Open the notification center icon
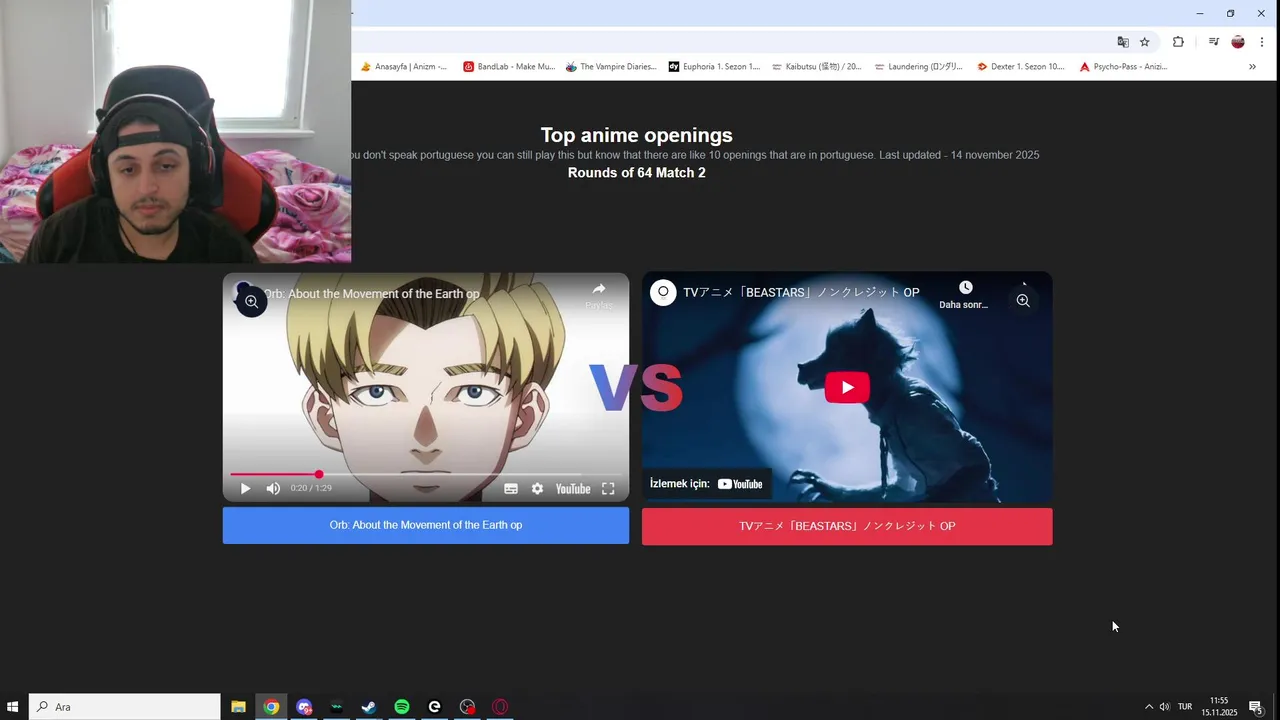1280x720 pixels. (x=1256, y=707)
